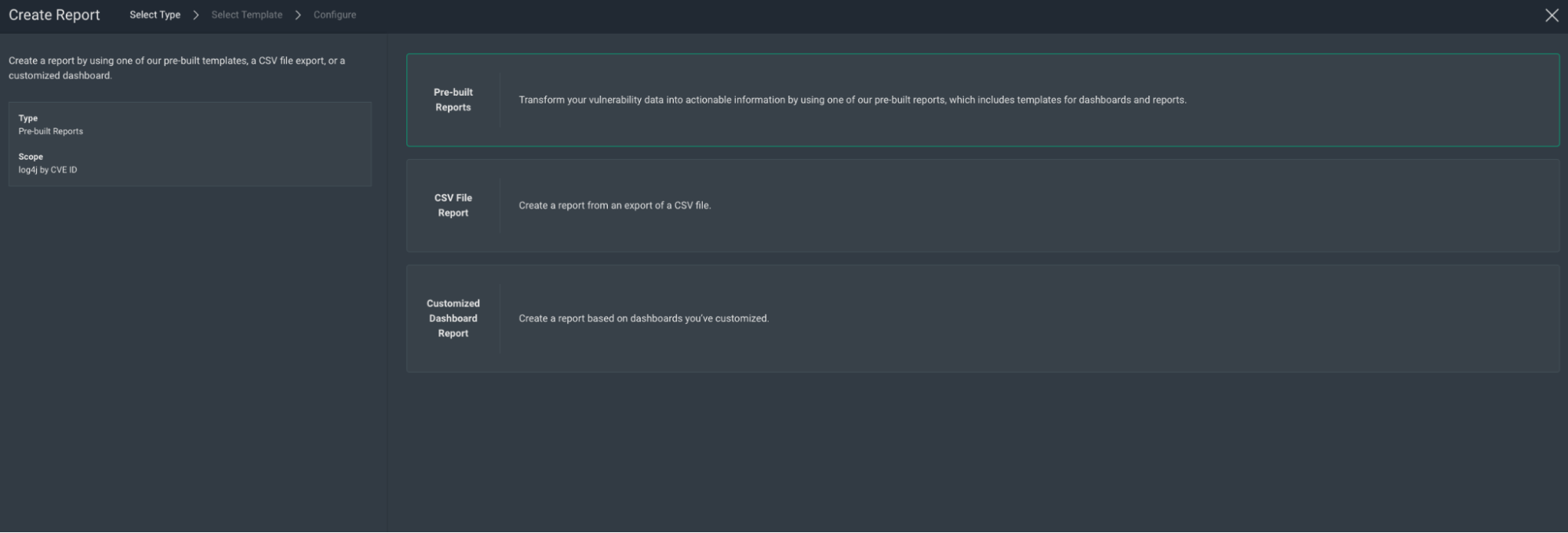Screen dimensions: 1568x533
Task: Click chevron after Select Type
Action: (196, 15)
